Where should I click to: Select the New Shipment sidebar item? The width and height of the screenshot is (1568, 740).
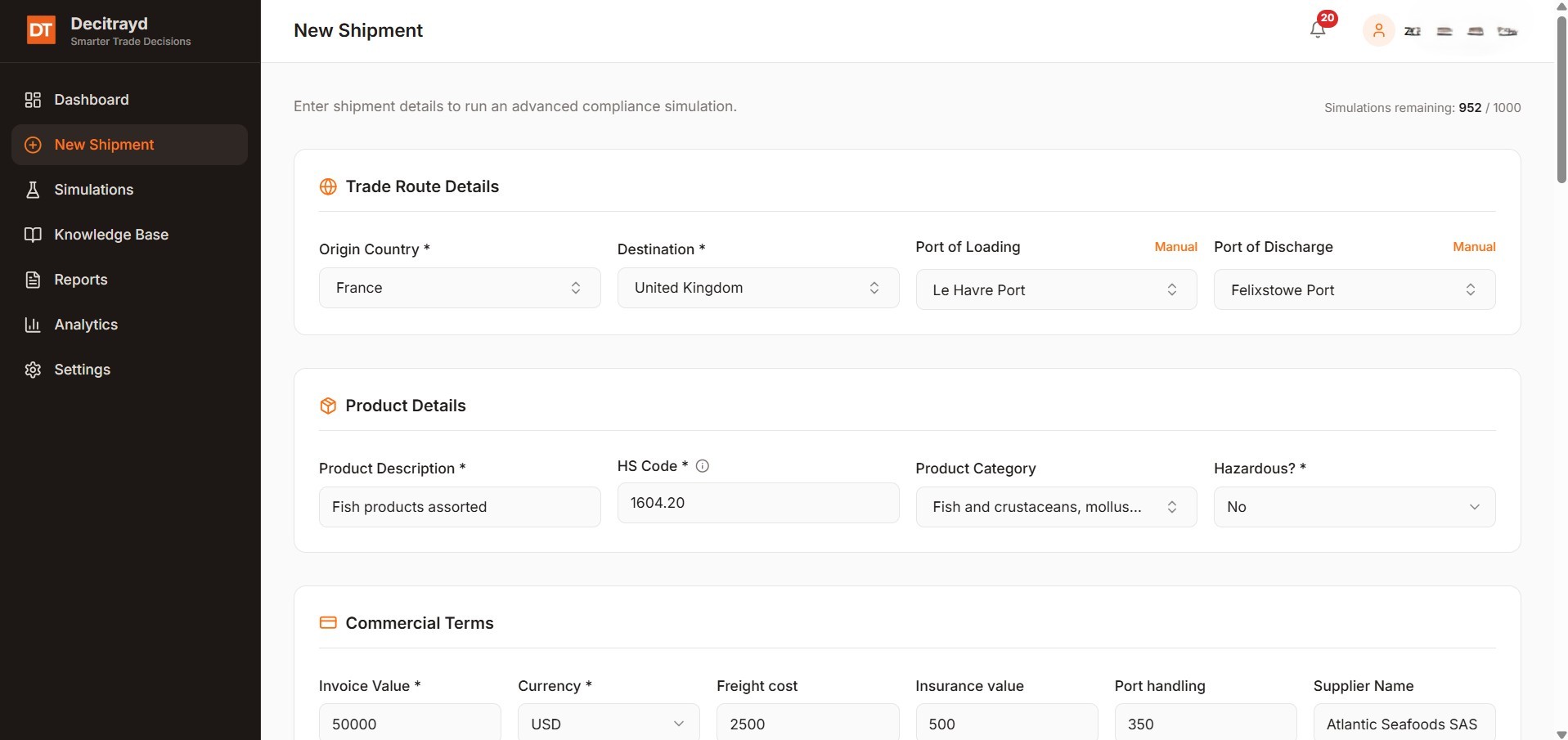click(x=129, y=145)
